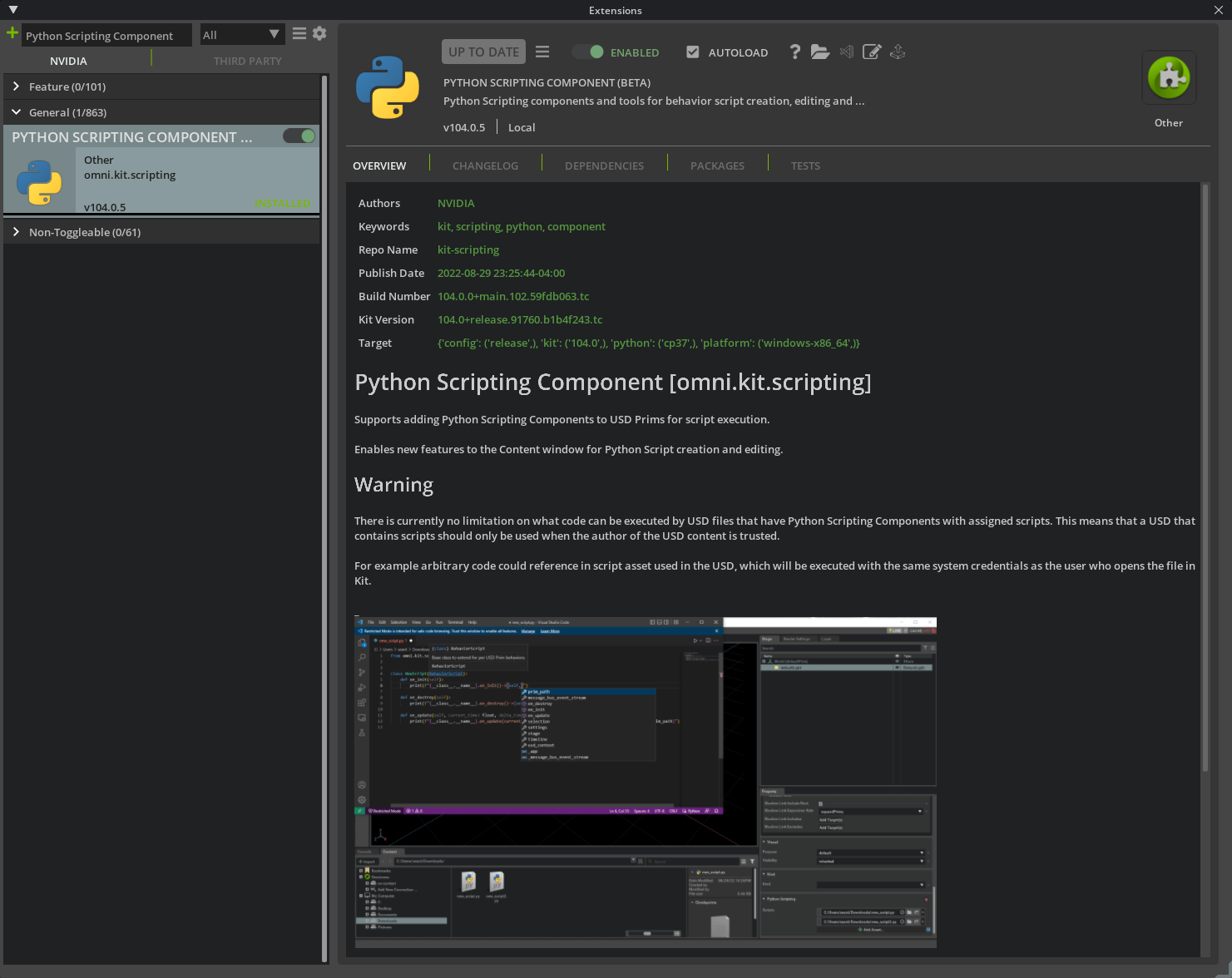Click the green plus add extension icon
1232x978 pixels.
(x=12, y=33)
